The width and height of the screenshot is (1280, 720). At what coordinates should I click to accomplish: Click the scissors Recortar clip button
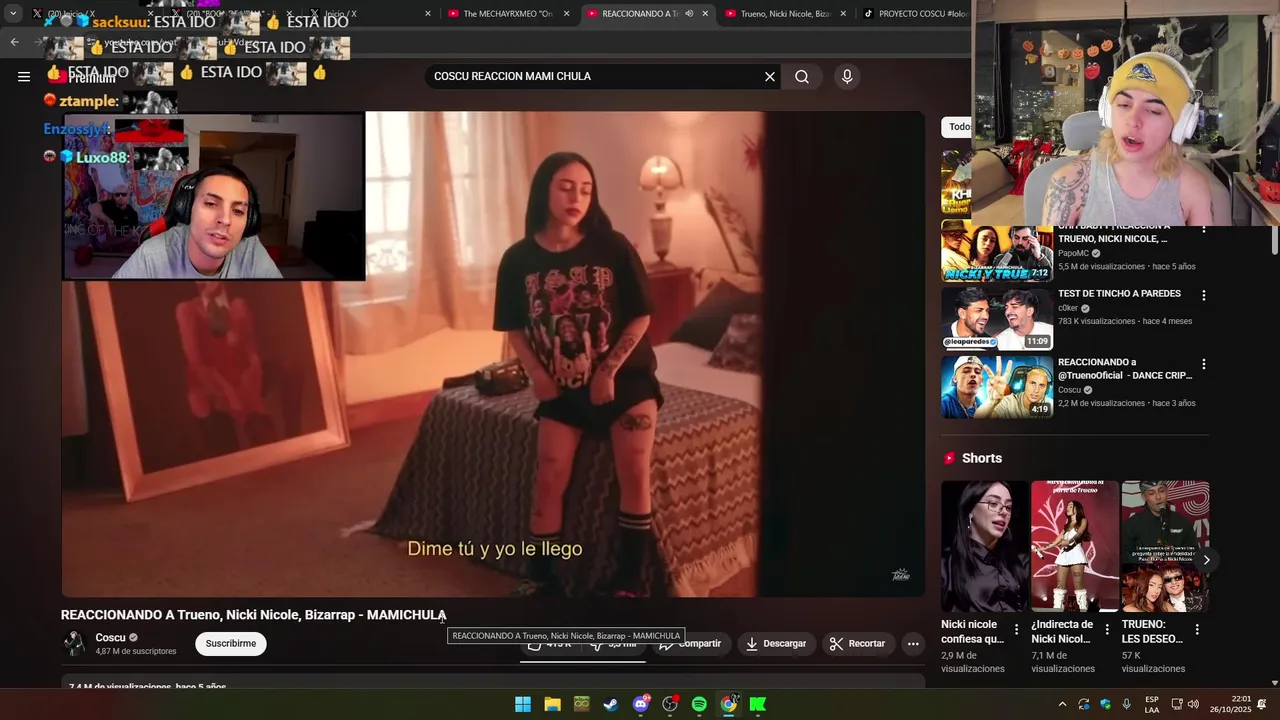pyautogui.click(x=858, y=643)
